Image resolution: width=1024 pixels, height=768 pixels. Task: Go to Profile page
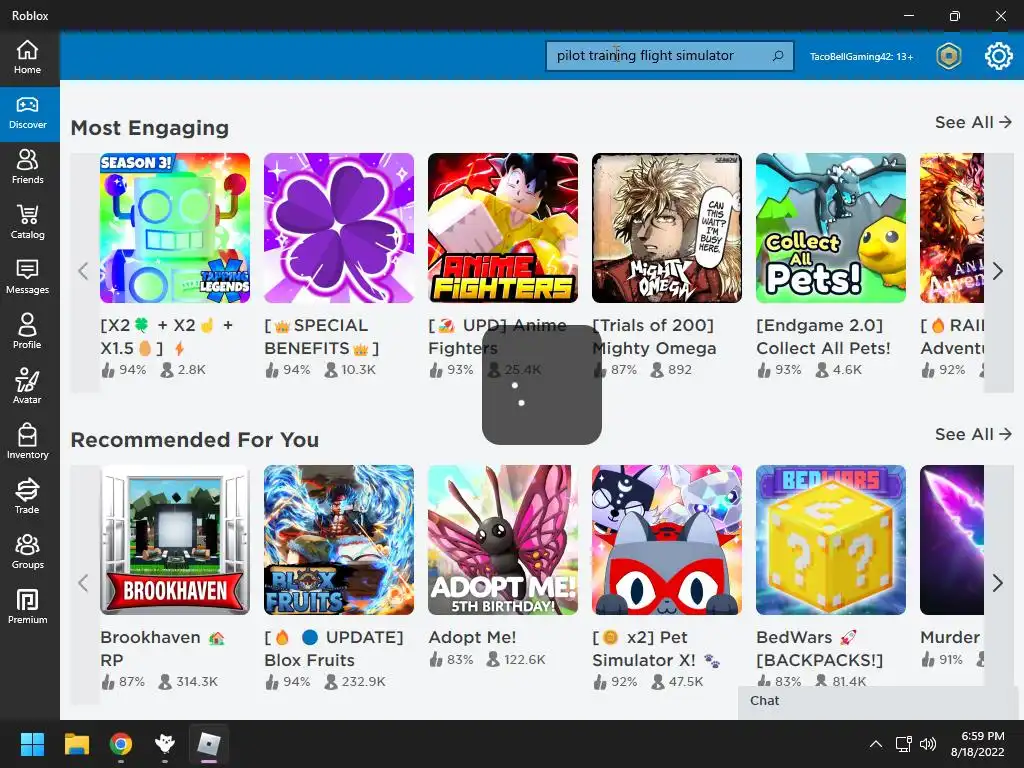27,332
